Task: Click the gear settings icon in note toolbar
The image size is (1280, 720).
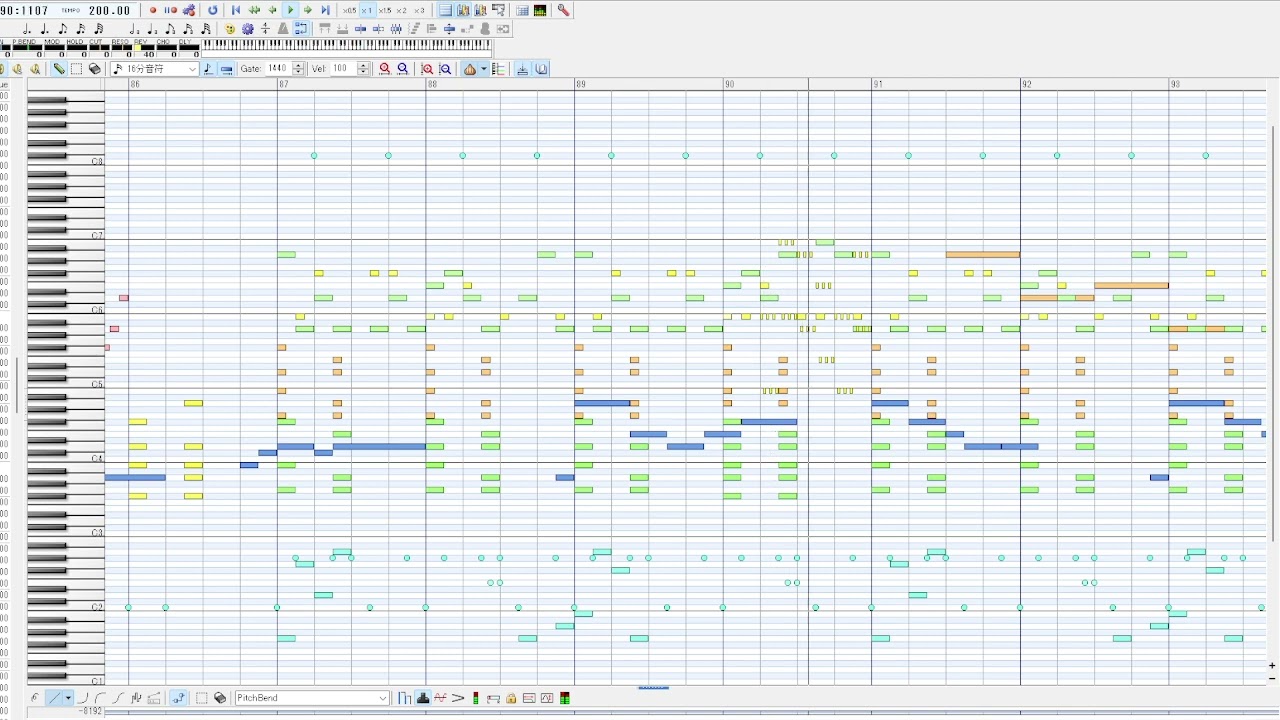Action: pyautogui.click(x=248, y=29)
